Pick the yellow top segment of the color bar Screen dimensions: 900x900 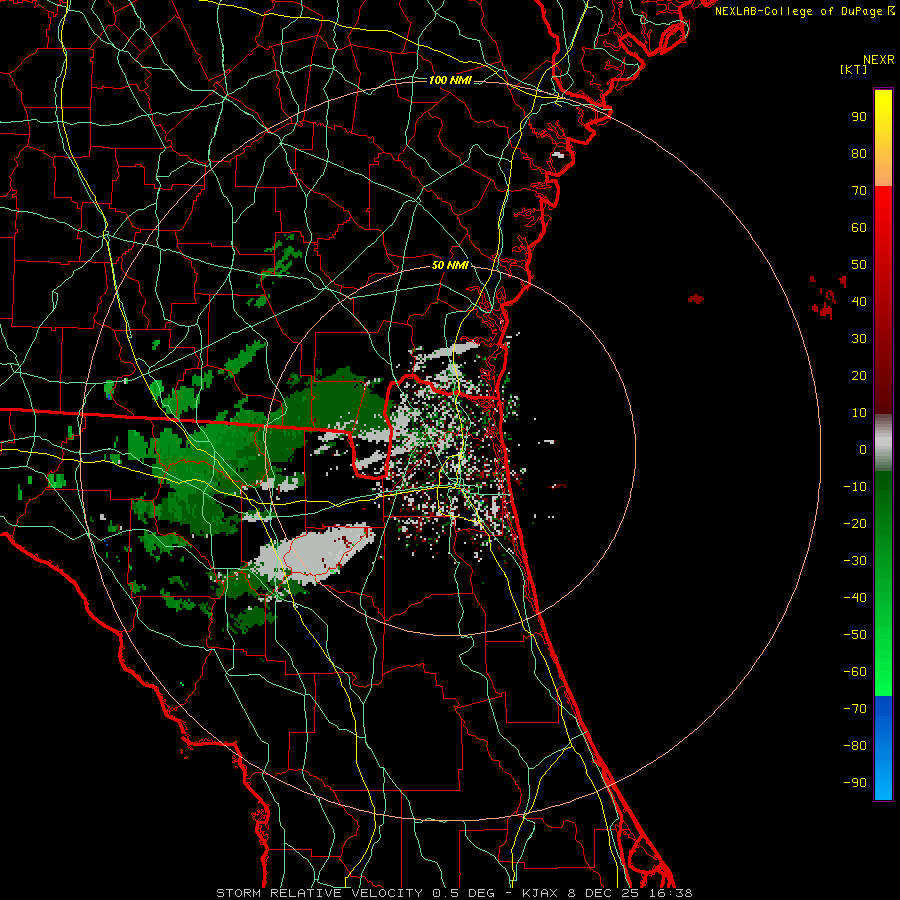(883, 138)
